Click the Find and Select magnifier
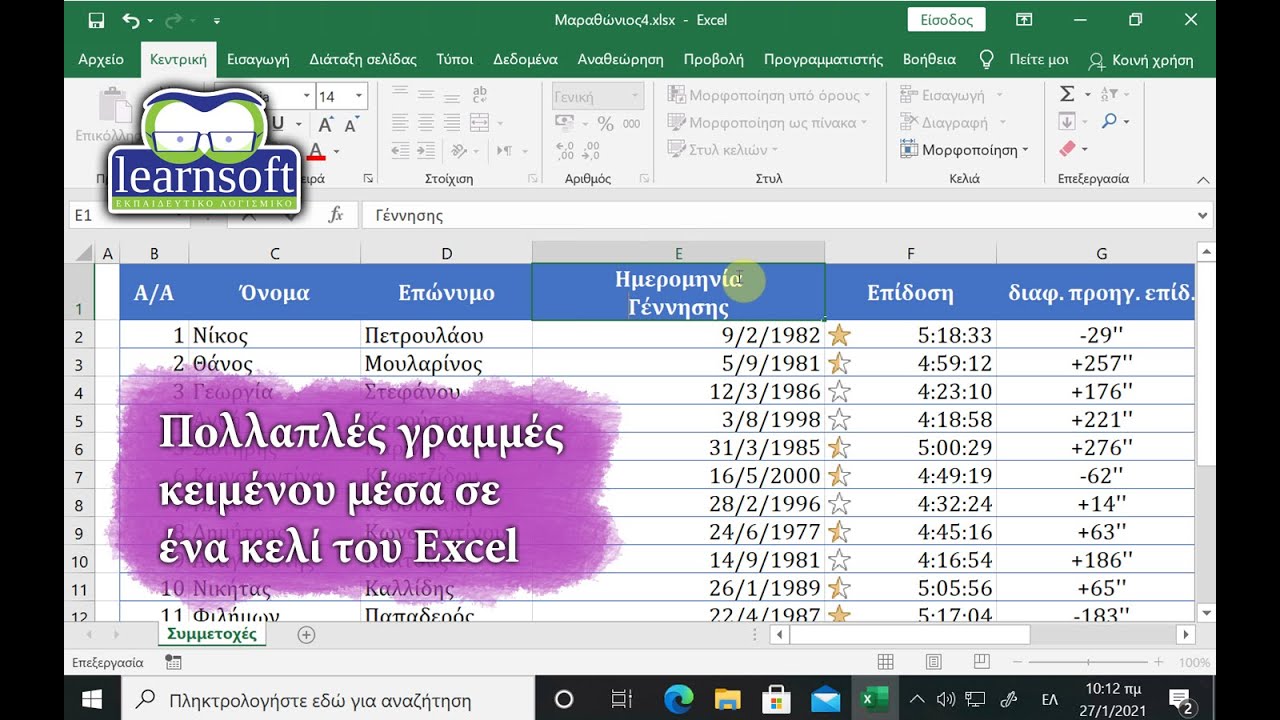The height and width of the screenshot is (720, 1280). click(1109, 122)
